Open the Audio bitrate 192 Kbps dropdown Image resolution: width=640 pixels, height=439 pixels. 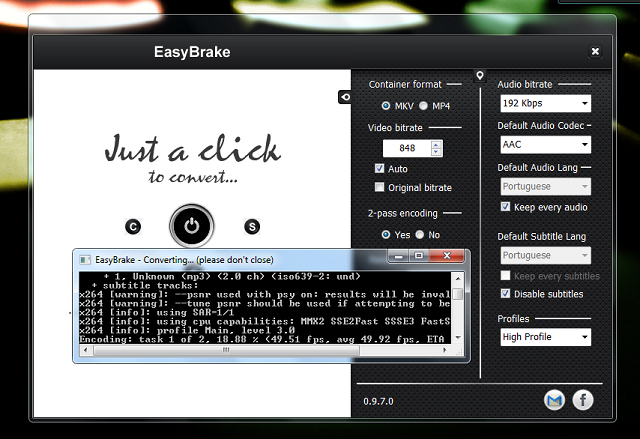point(545,103)
